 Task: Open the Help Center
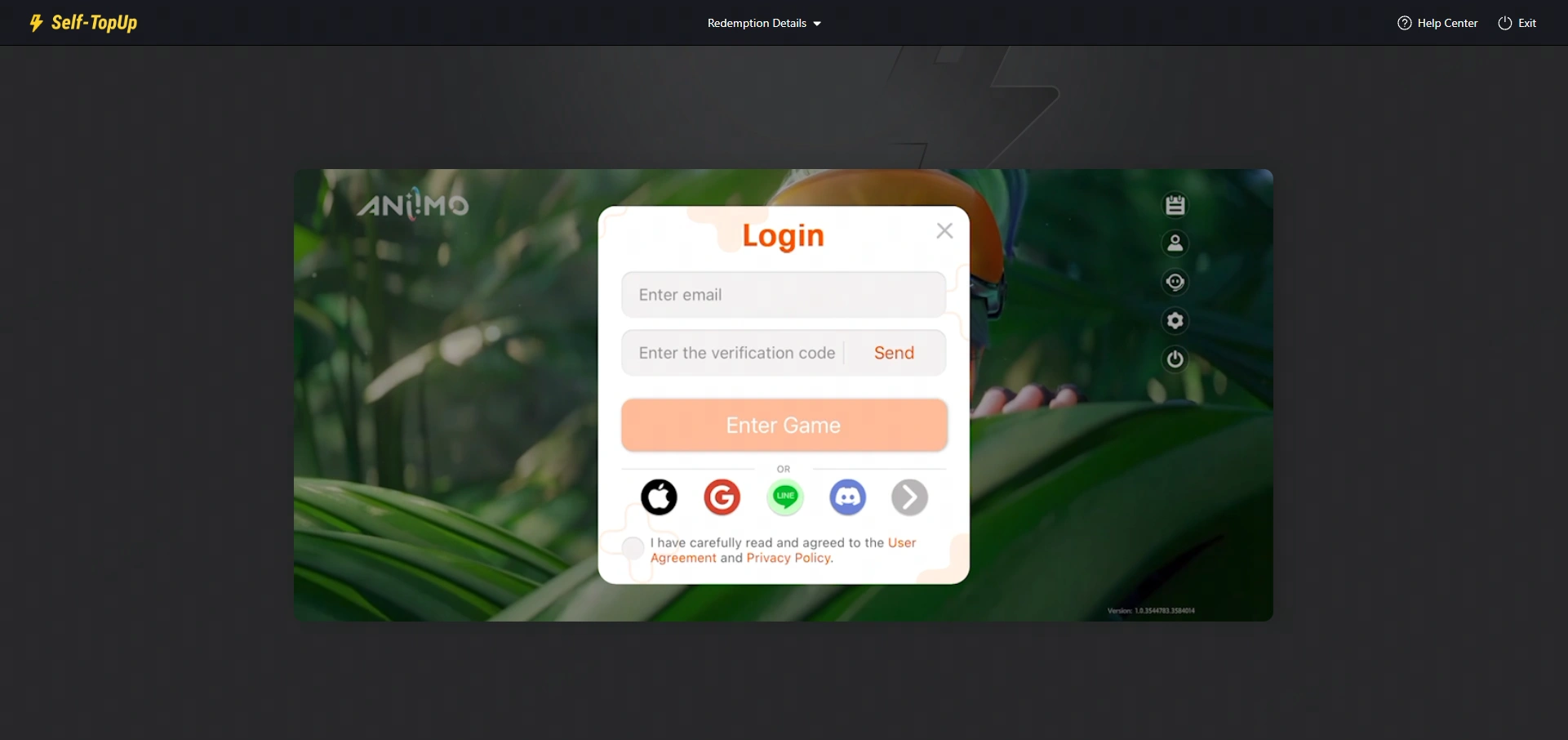click(x=1437, y=23)
